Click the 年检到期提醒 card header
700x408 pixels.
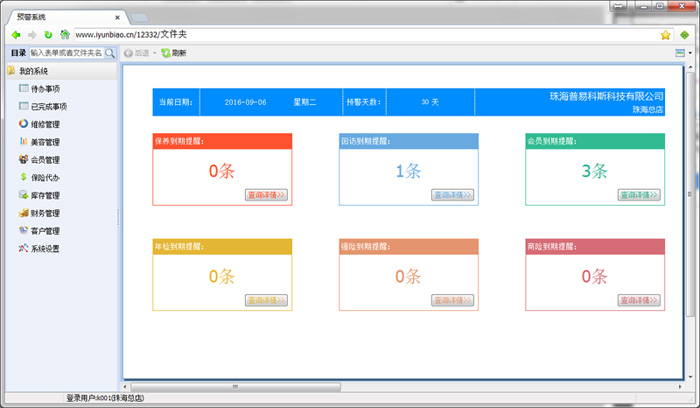(222, 246)
